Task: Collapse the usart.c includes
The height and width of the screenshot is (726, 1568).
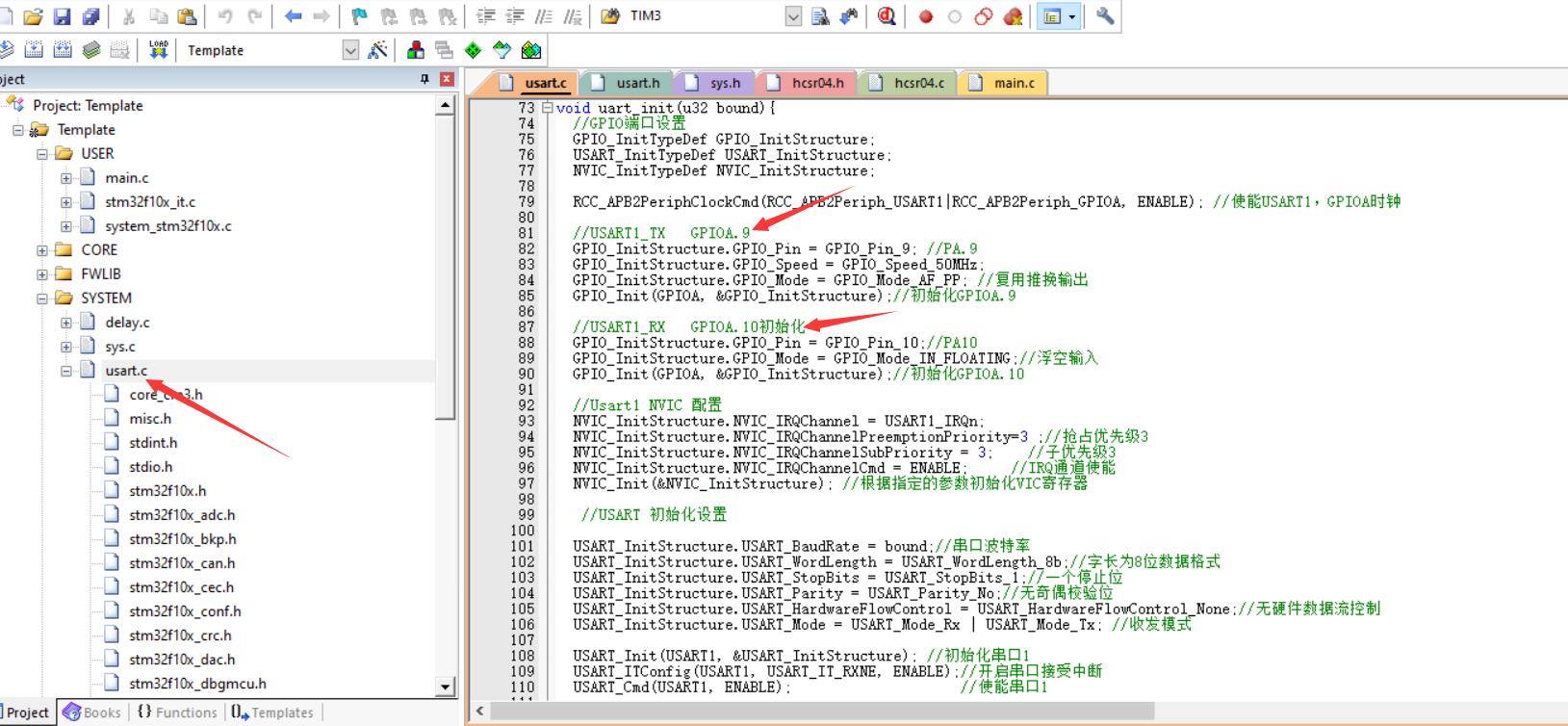Action: 66,371
